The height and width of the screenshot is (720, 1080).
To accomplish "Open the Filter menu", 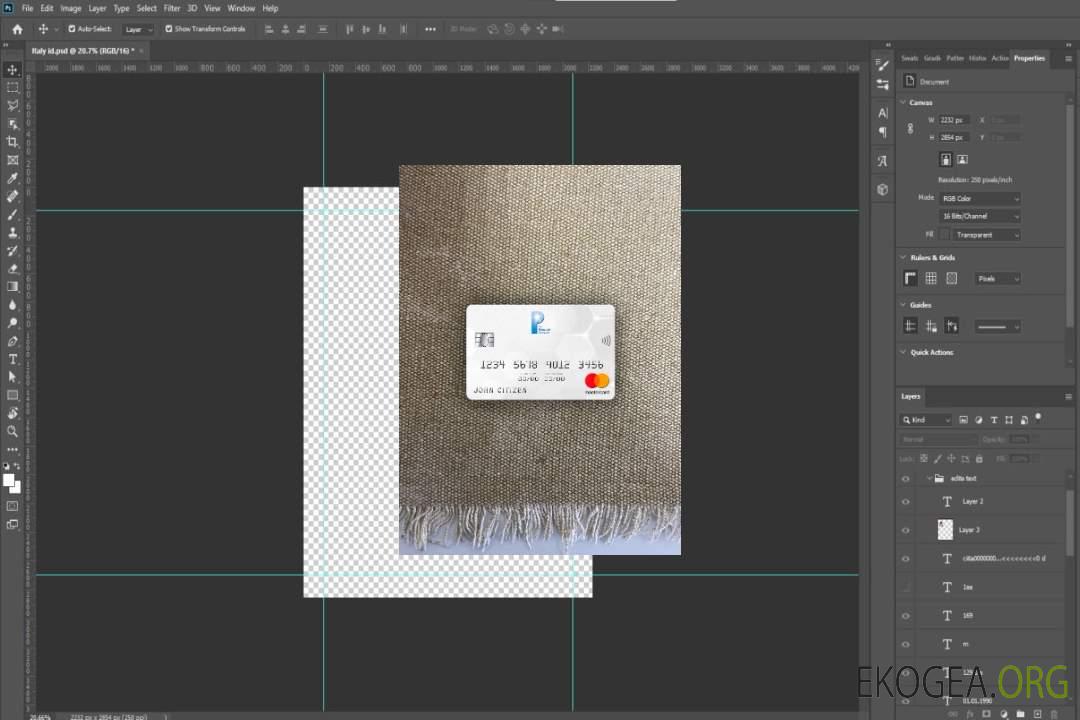I will (x=172, y=8).
